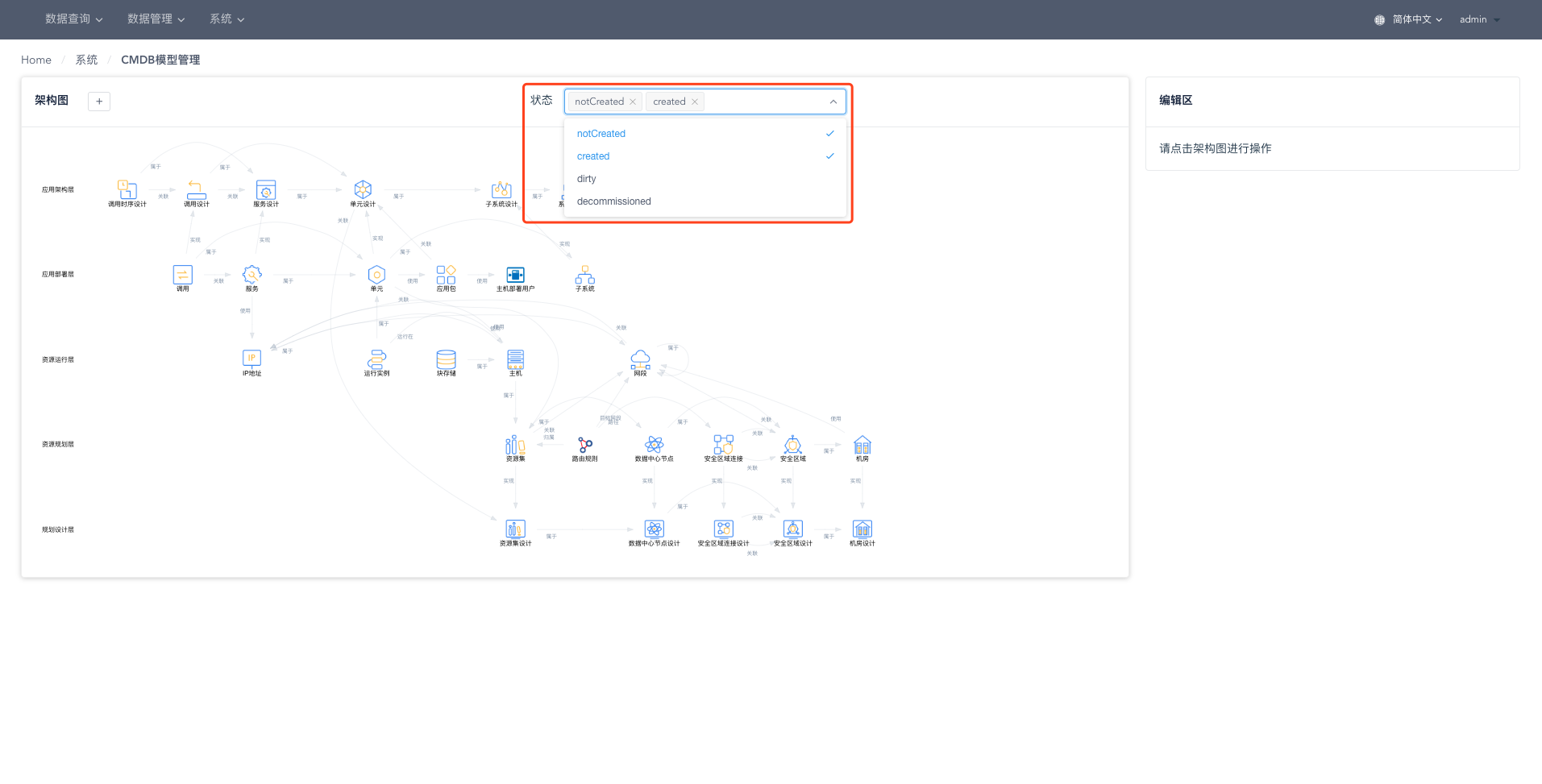
Task: Remove the created tag with its X
Action: click(x=695, y=102)
